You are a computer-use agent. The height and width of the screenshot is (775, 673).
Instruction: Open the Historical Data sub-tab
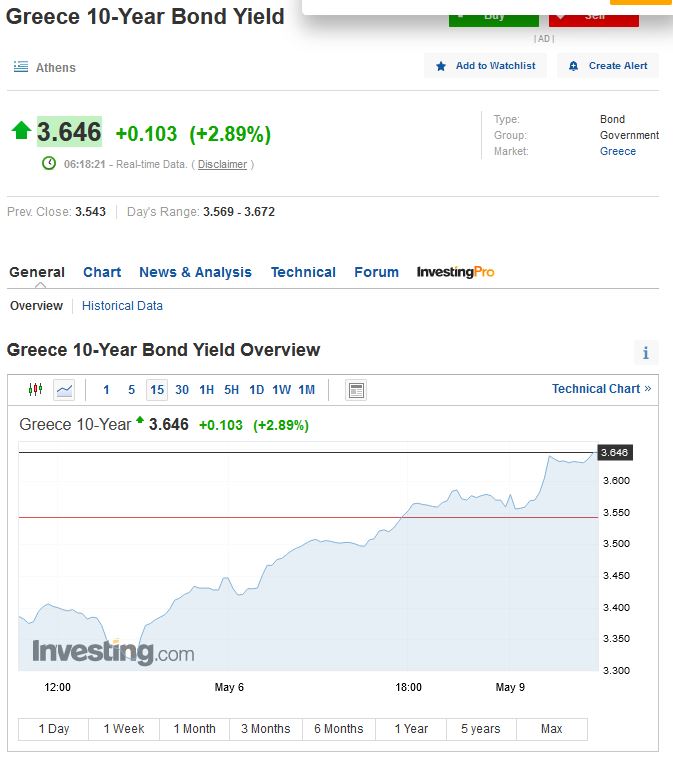point(122,306)
